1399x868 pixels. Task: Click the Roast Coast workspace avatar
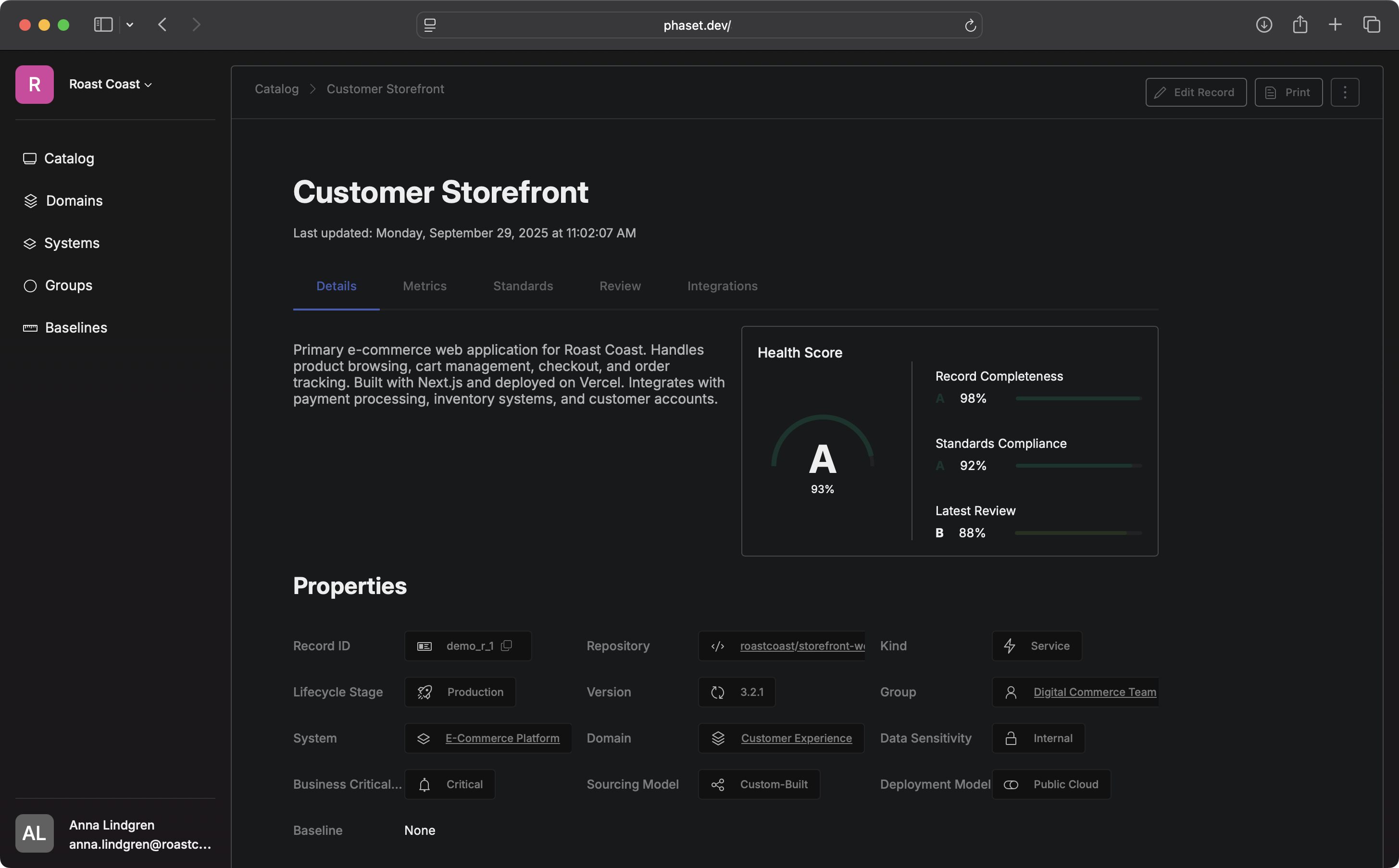[x=34, y=84]
